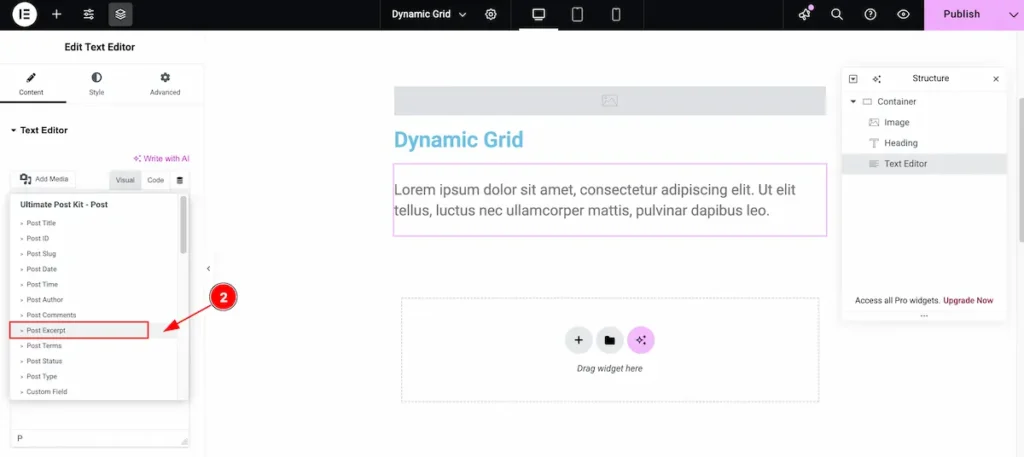This screenshot has height=457, width=1024.
Task: Click the dynamic tags list scrollbar
Action: pyautogui.click(x=183, y=225)
